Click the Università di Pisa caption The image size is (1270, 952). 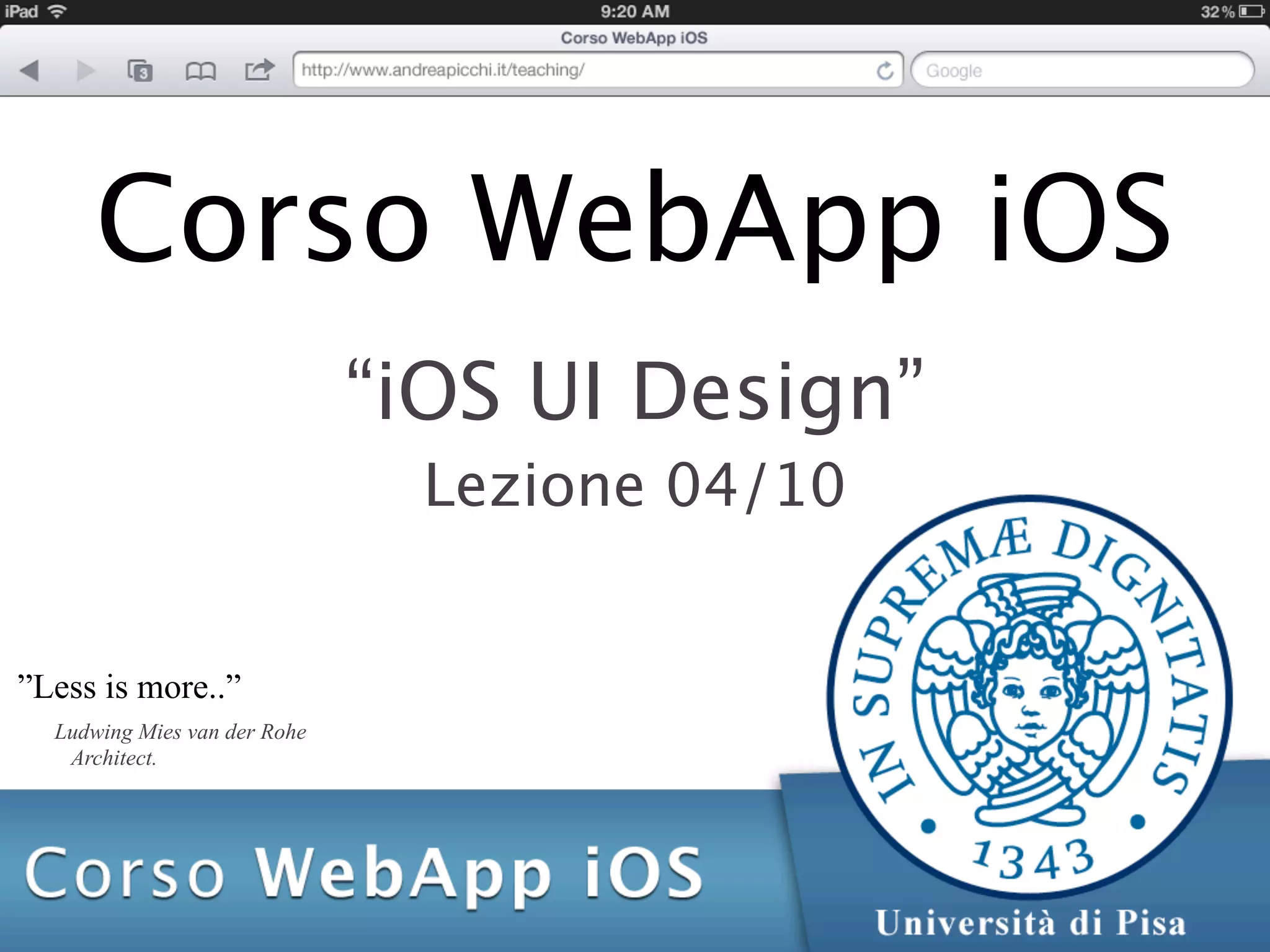[1029, 923]
